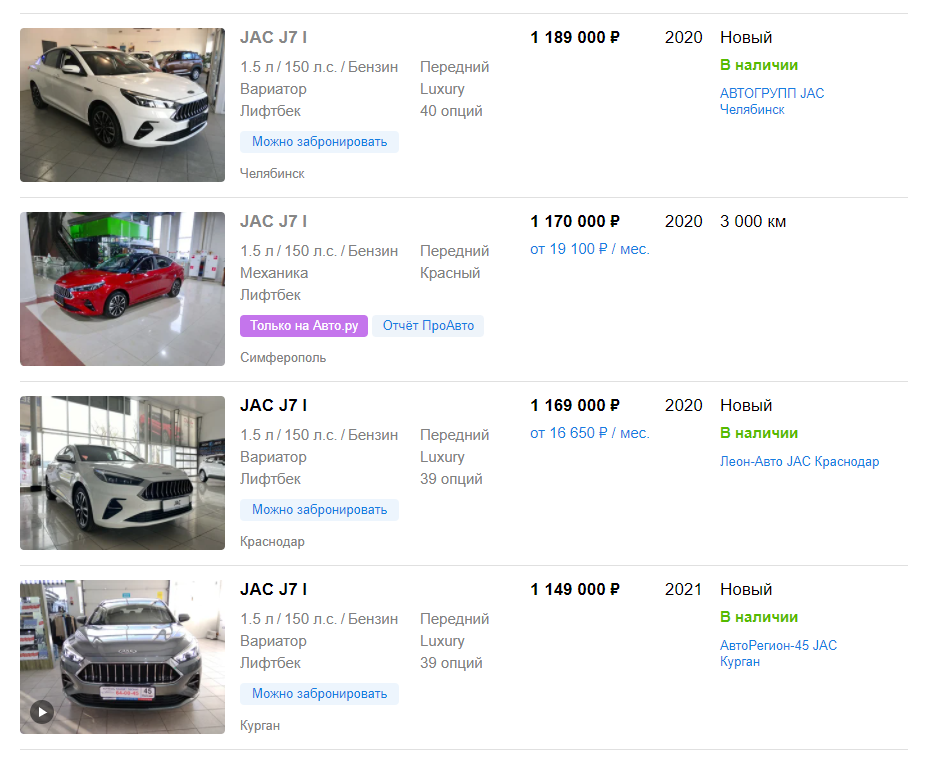
Task: Click the 1 149 000 ₽ price of Kurgan listing
Action: click(x=575, y=590)
